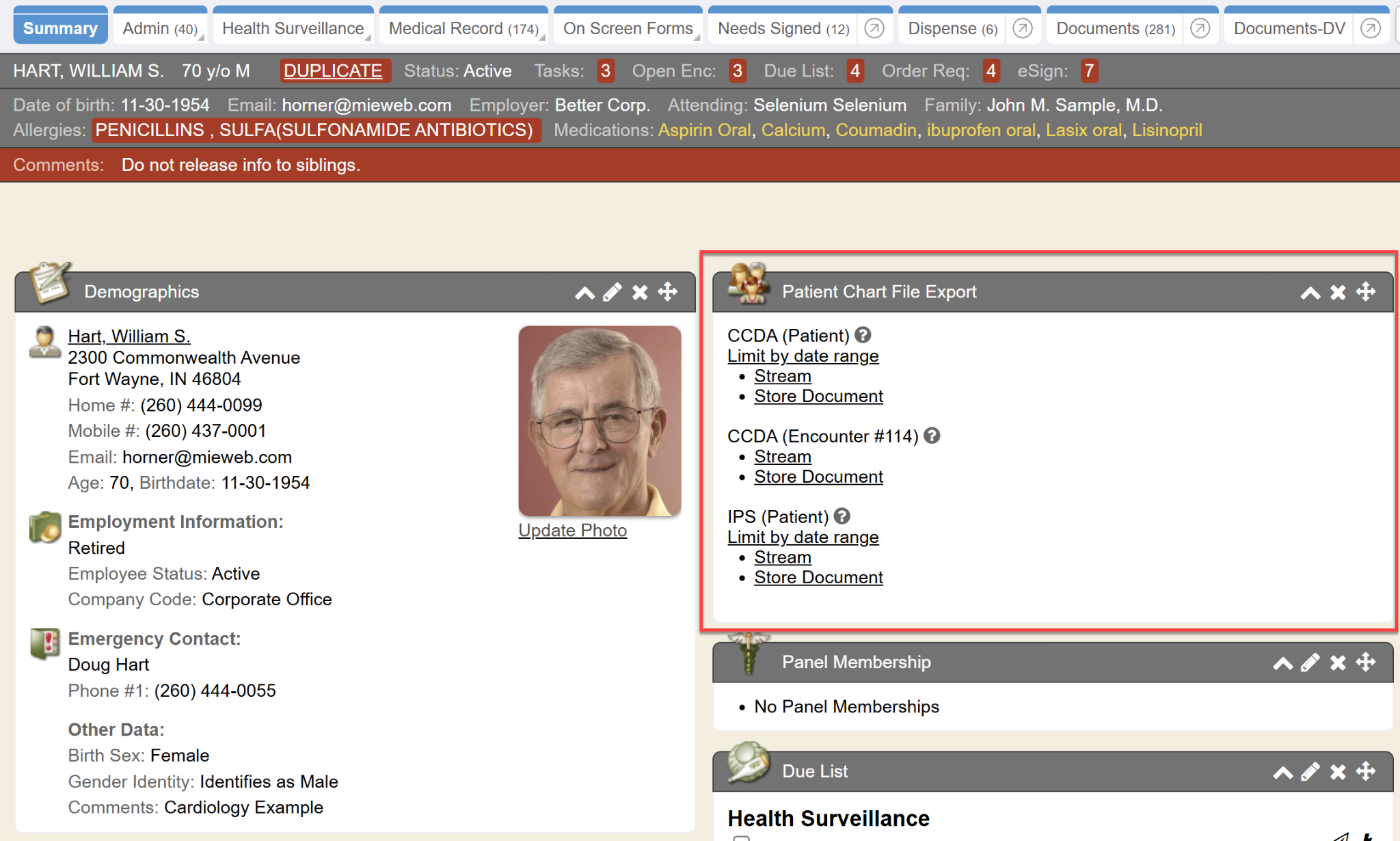Open the Tasks count badge

[x=605, y=71]
